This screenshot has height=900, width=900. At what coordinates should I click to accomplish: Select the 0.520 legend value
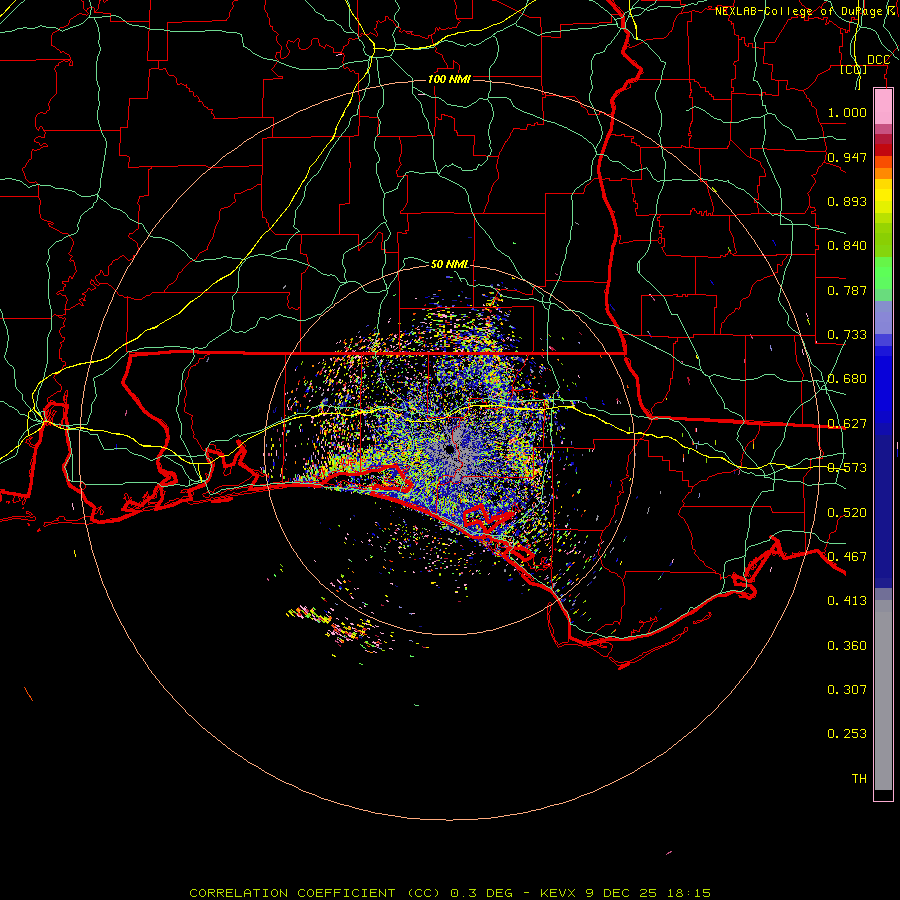coord(847,513)
